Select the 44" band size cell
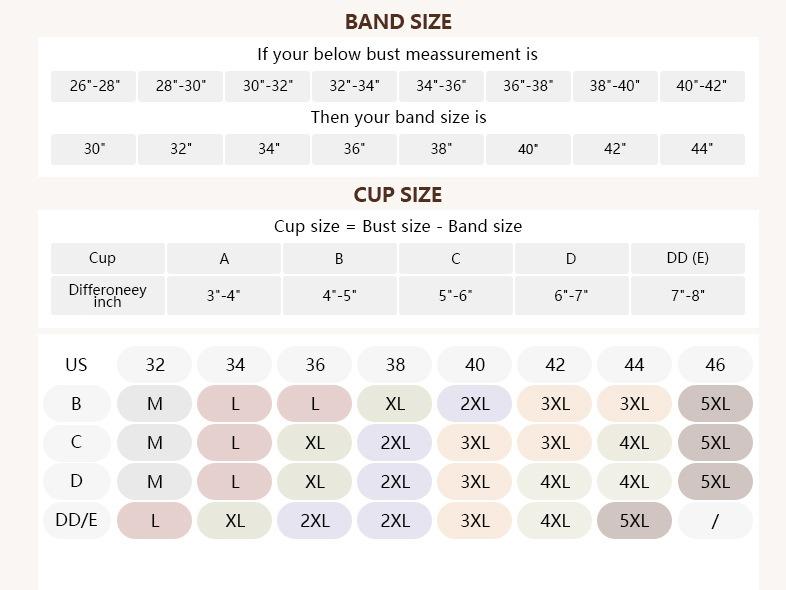This screenshot has width=786, height=590. [702, 149]
